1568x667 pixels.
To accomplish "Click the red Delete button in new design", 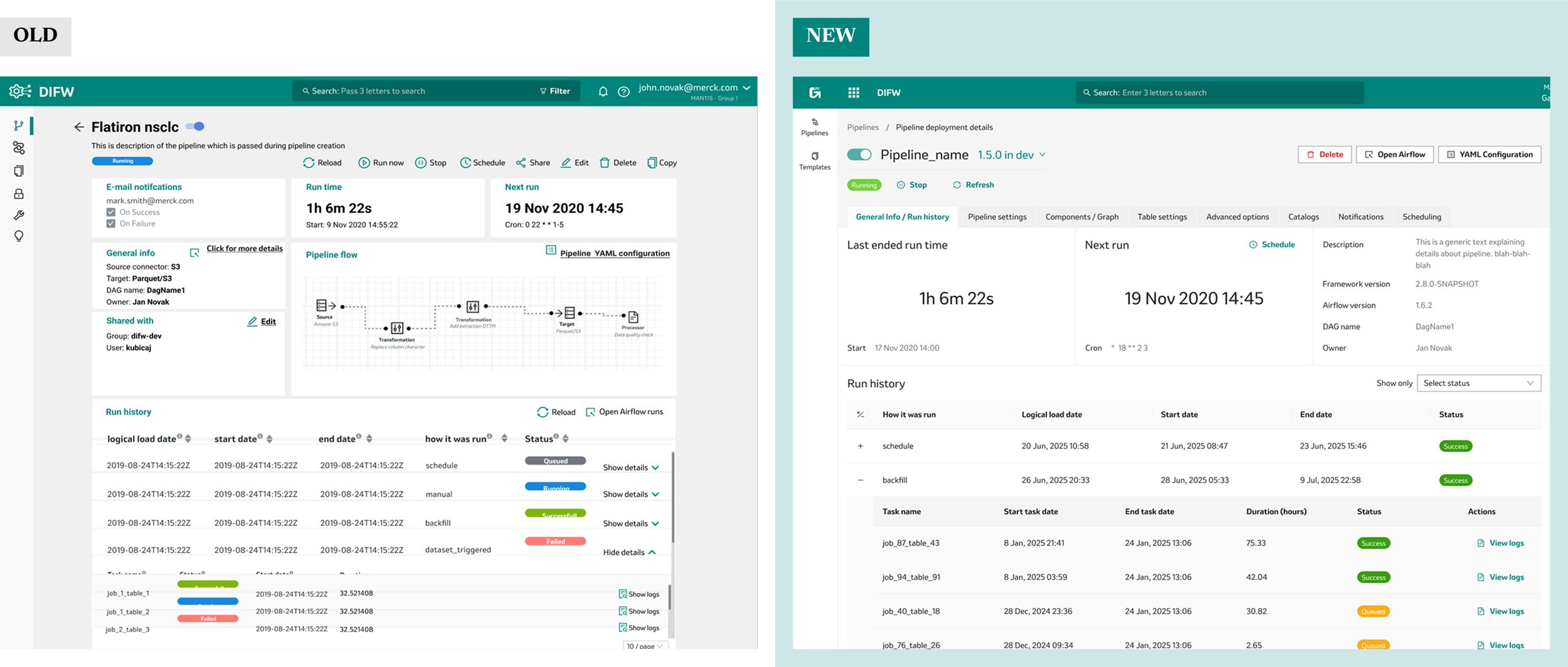I will (1325, 155).
